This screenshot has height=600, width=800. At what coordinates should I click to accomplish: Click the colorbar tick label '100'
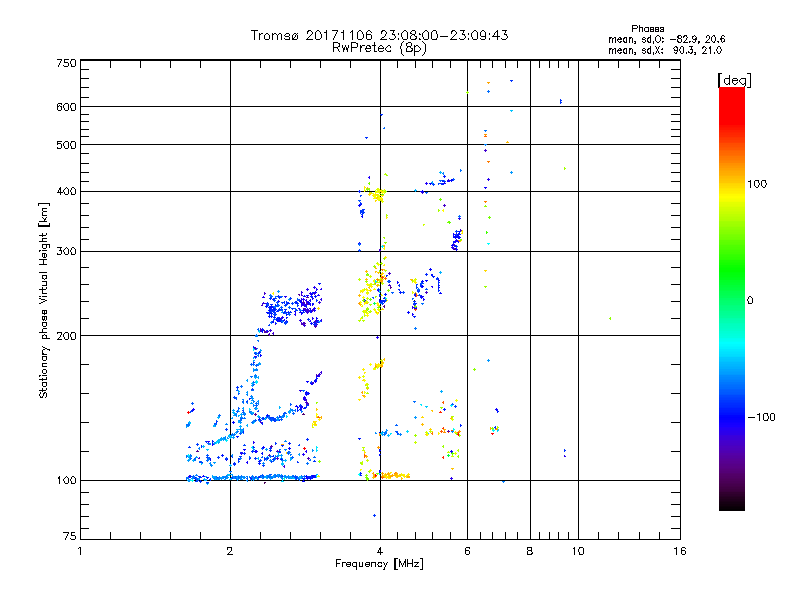click(757, 184)
